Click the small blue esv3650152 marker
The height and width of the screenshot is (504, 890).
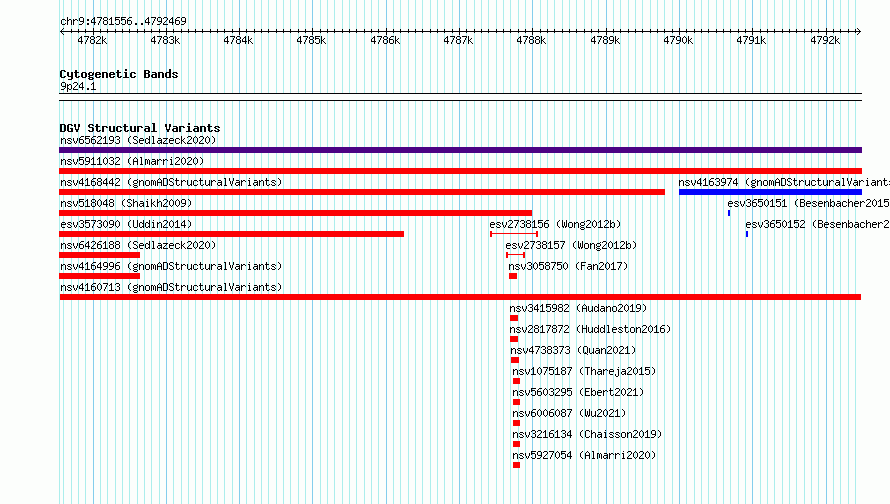tap(747, 234)
